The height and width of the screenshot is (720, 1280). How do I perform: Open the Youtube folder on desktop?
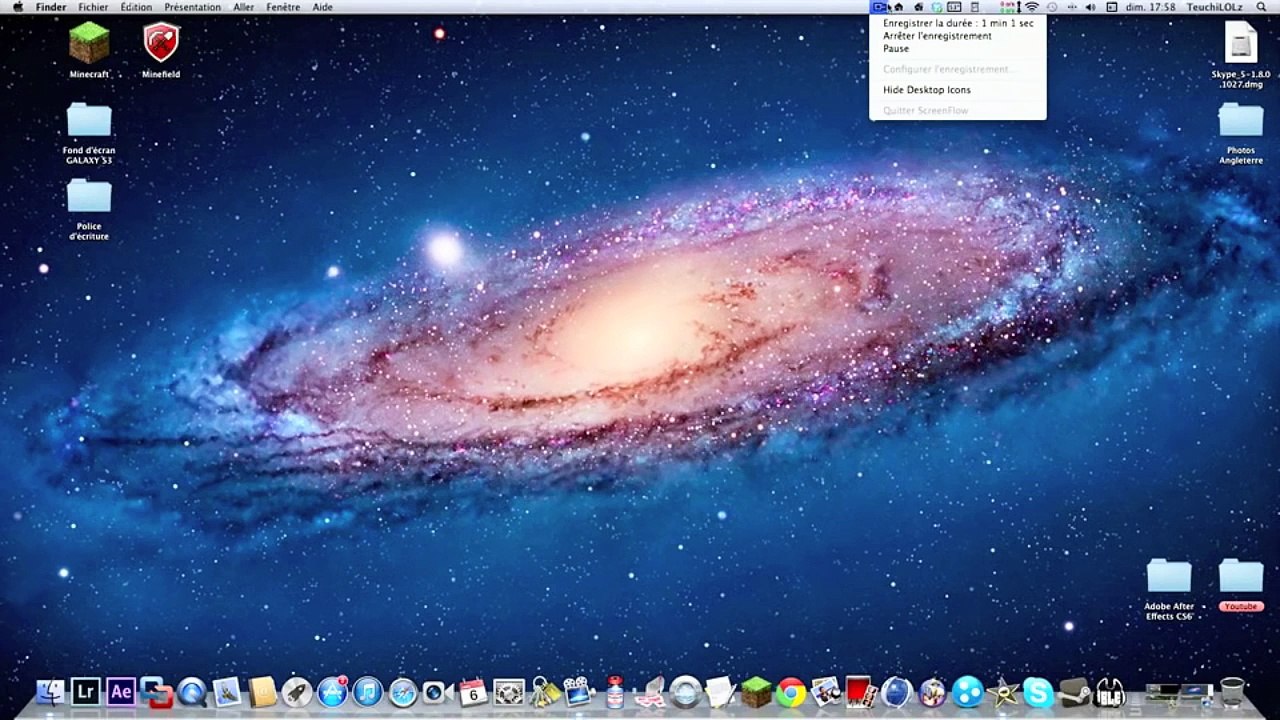(1241, 576)
